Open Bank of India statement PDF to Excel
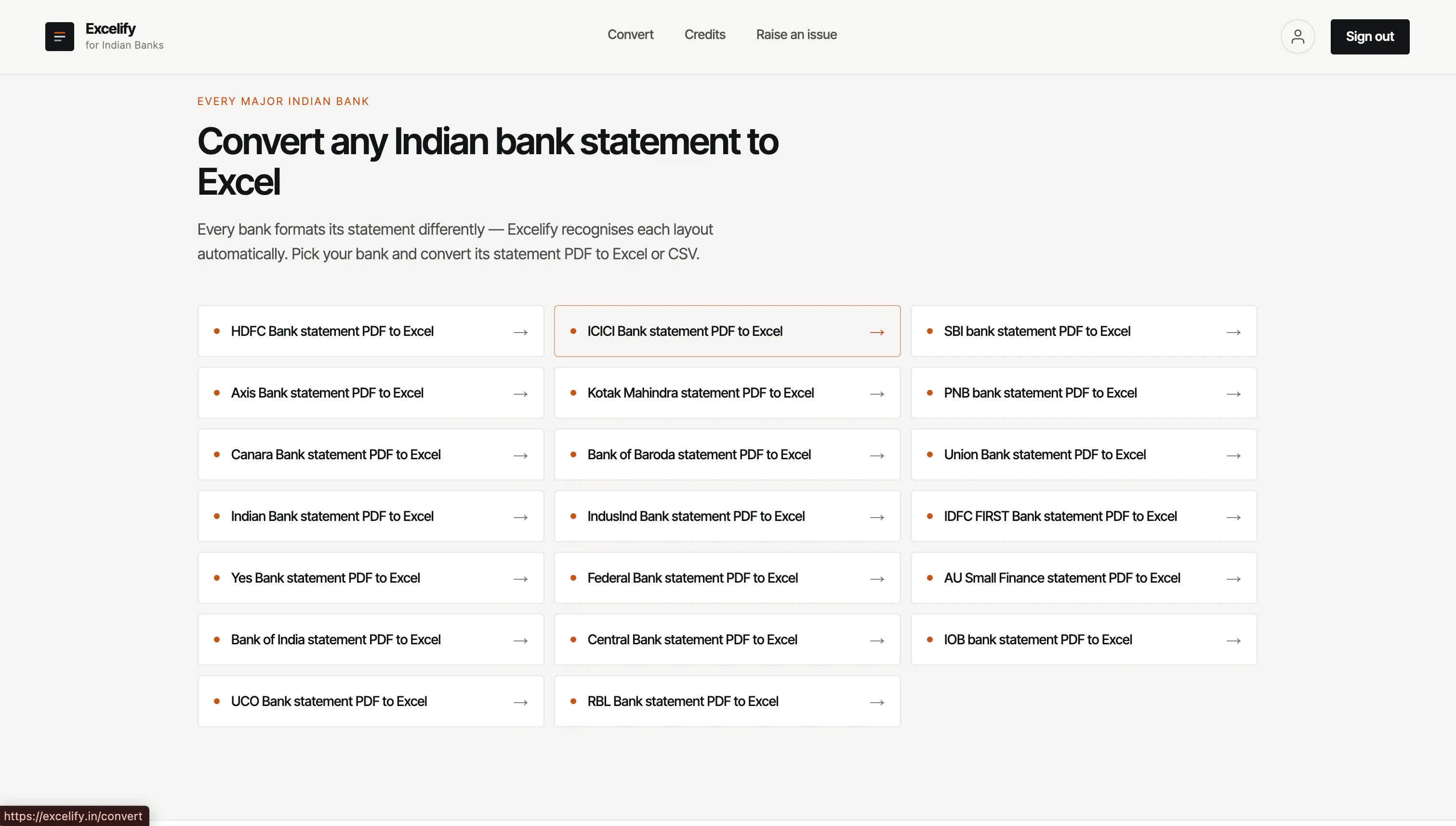1456x826 pixels. point(371,639)
